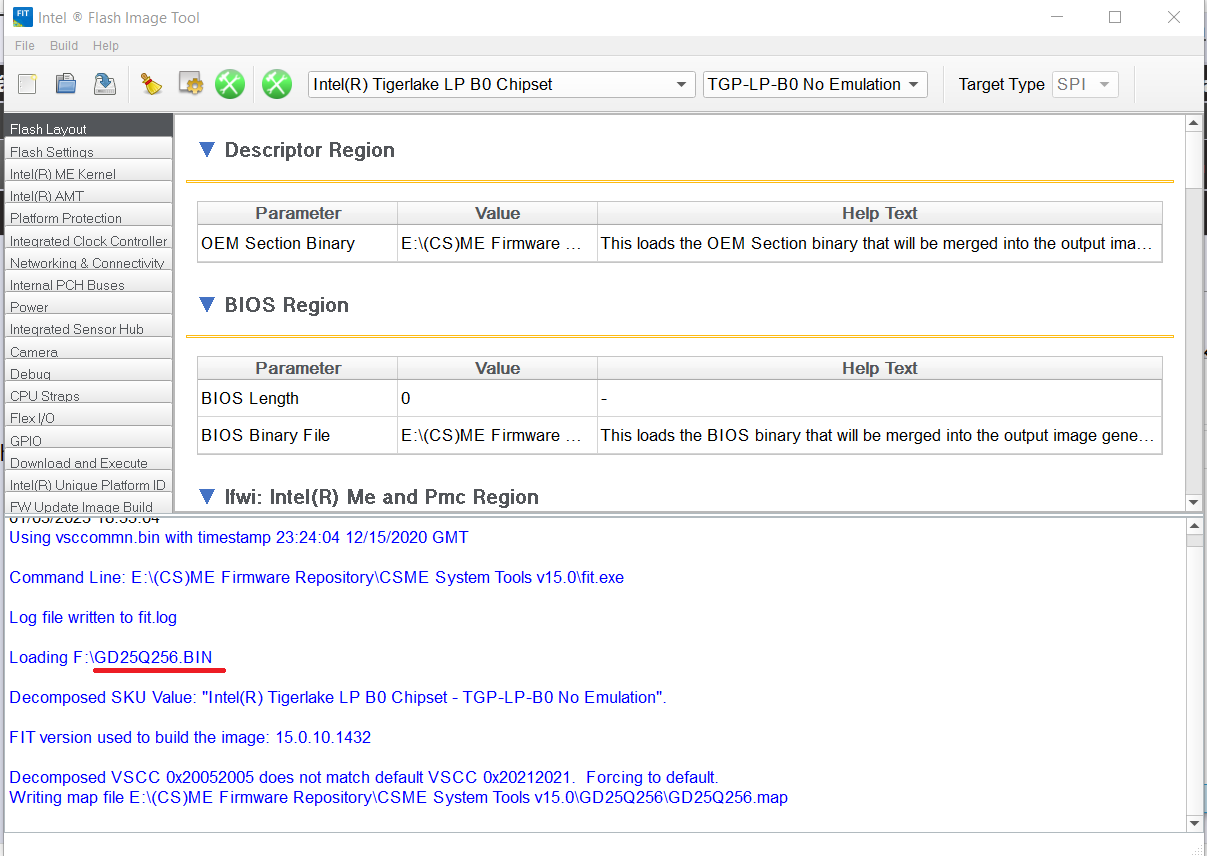The height and width of the screenshot is (856, 1207).
Task: Open the File menu
Action: coord(25,46)
